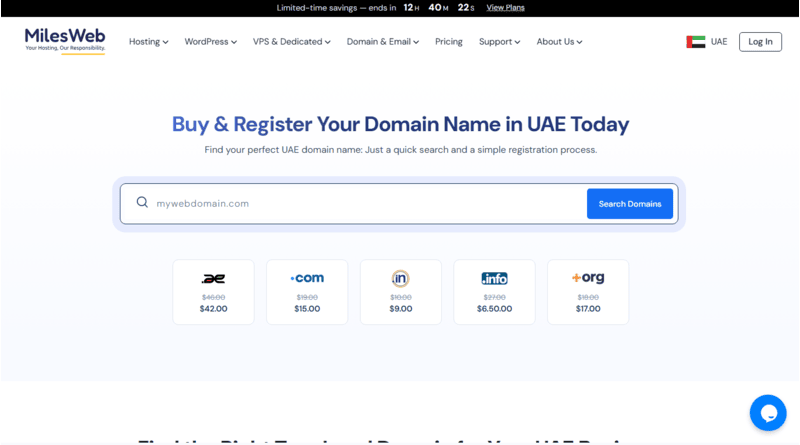Select the .ae domain card

click(213, 292)
